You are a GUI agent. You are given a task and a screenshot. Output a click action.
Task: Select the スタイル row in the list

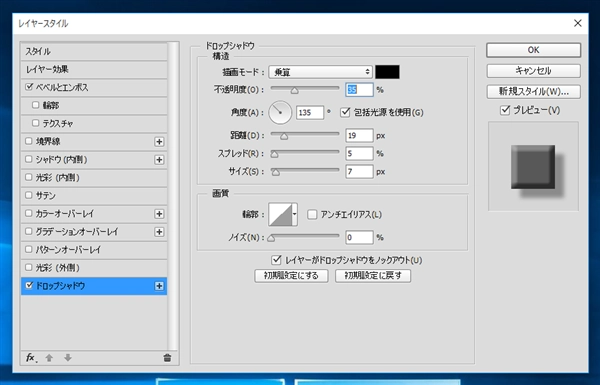[x=94, y=51]
